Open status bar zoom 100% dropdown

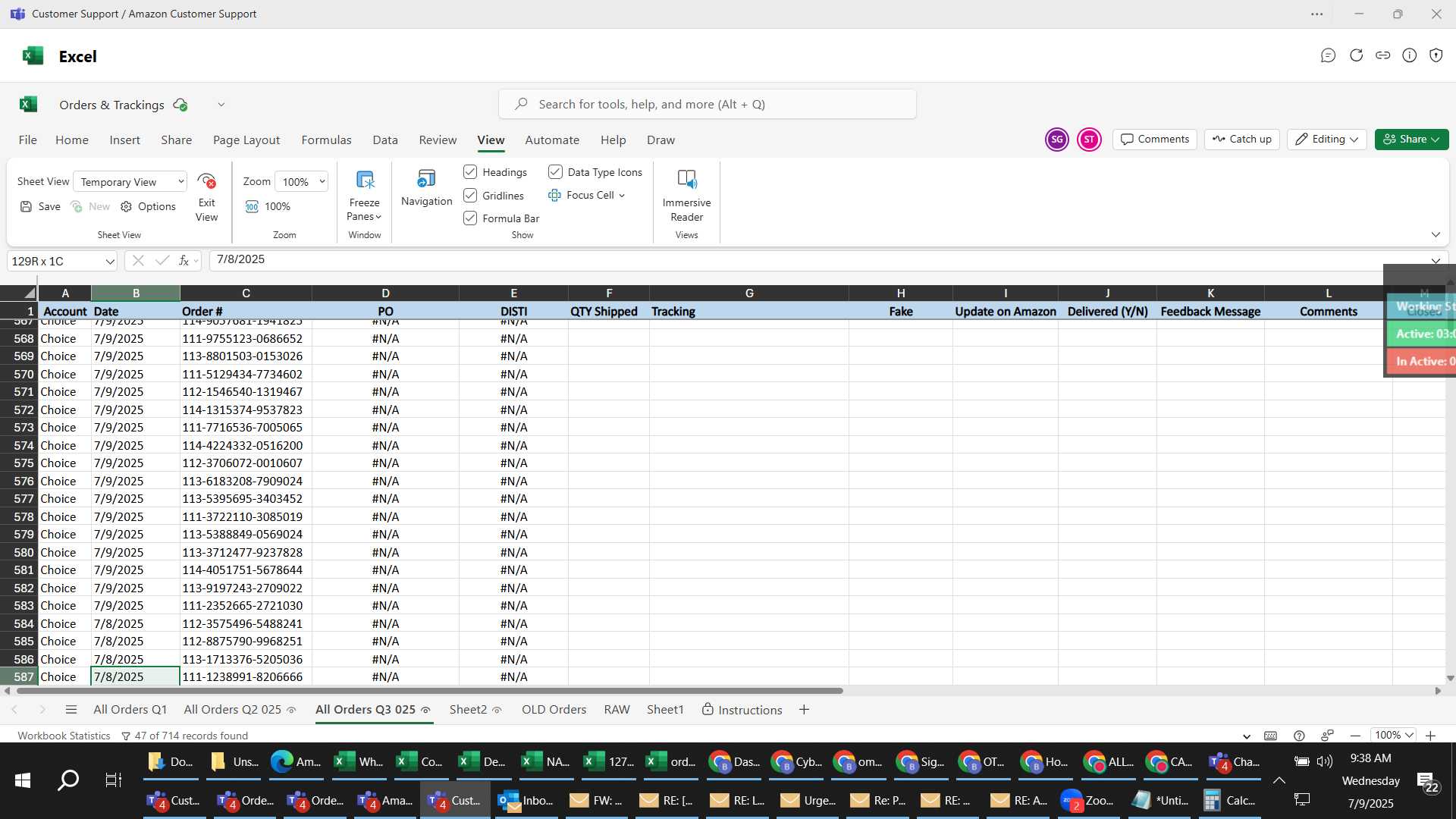pyautogui.click(x=1394, y=736)
